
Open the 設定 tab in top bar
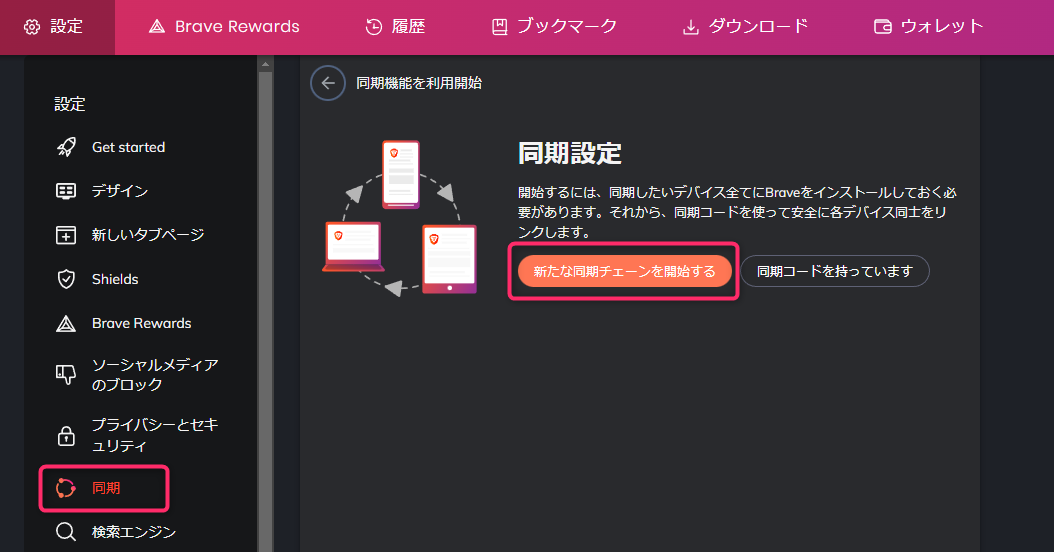(54, 27)
